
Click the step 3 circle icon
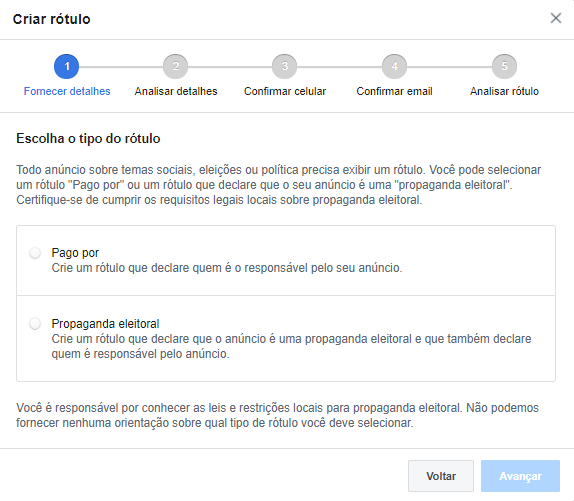pyautogui.click(x=284, y=66)
